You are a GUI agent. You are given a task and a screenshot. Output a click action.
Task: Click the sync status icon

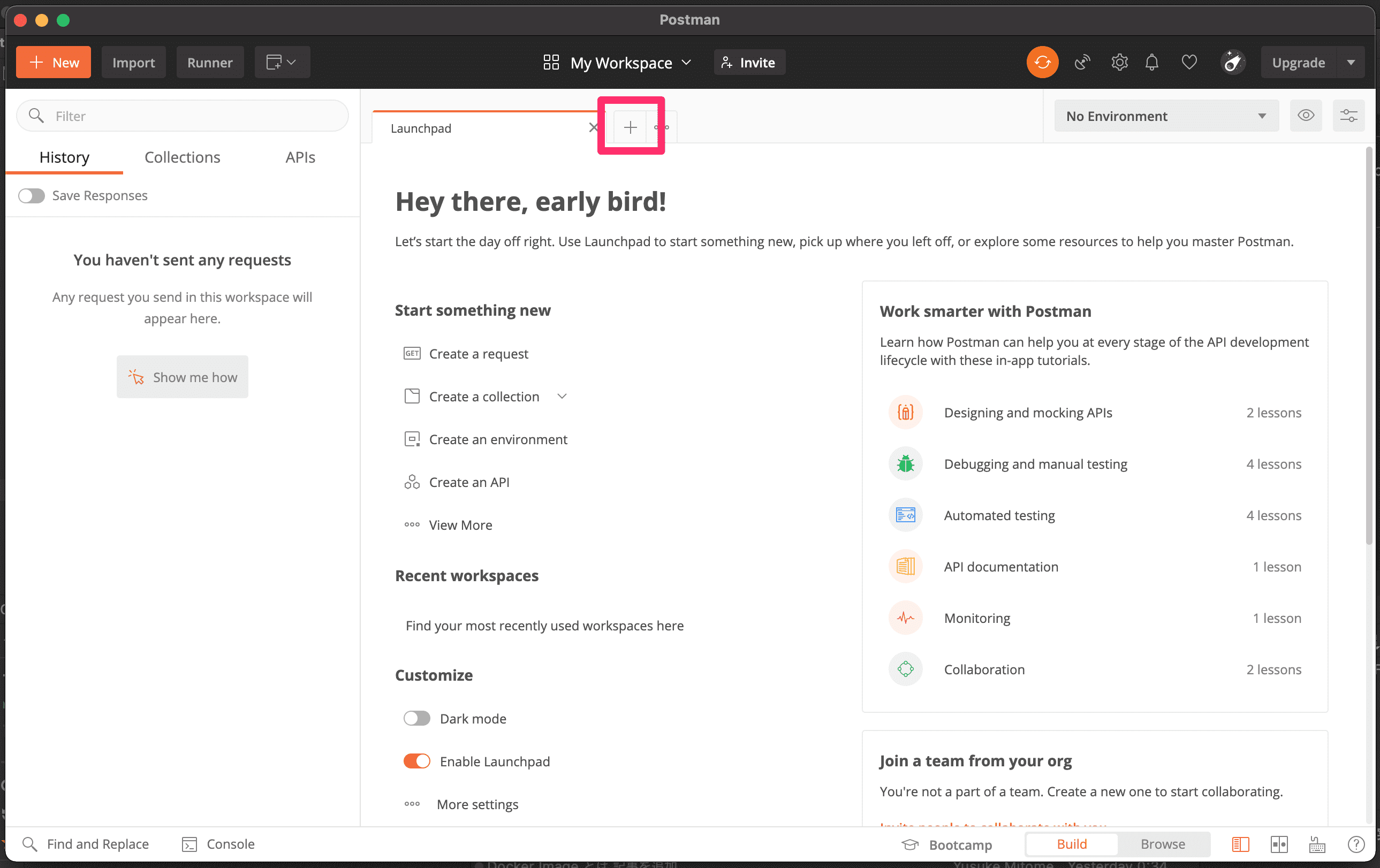point(1042,63)
